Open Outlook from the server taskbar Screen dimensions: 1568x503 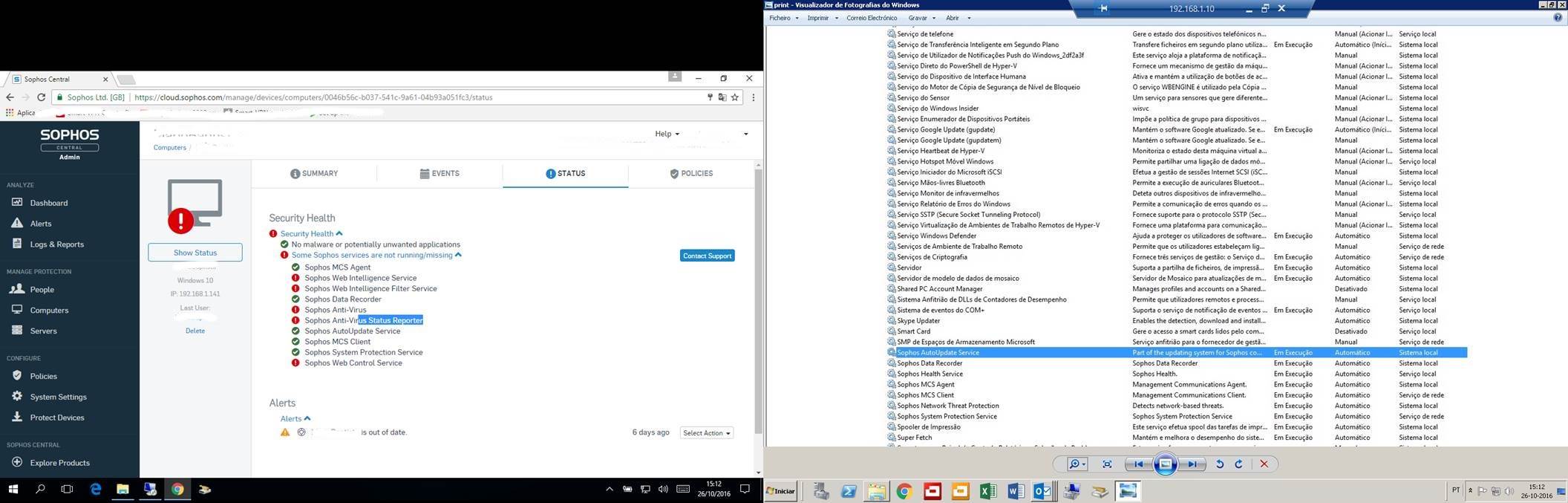pyautogui.click(x=1043, y=491)
